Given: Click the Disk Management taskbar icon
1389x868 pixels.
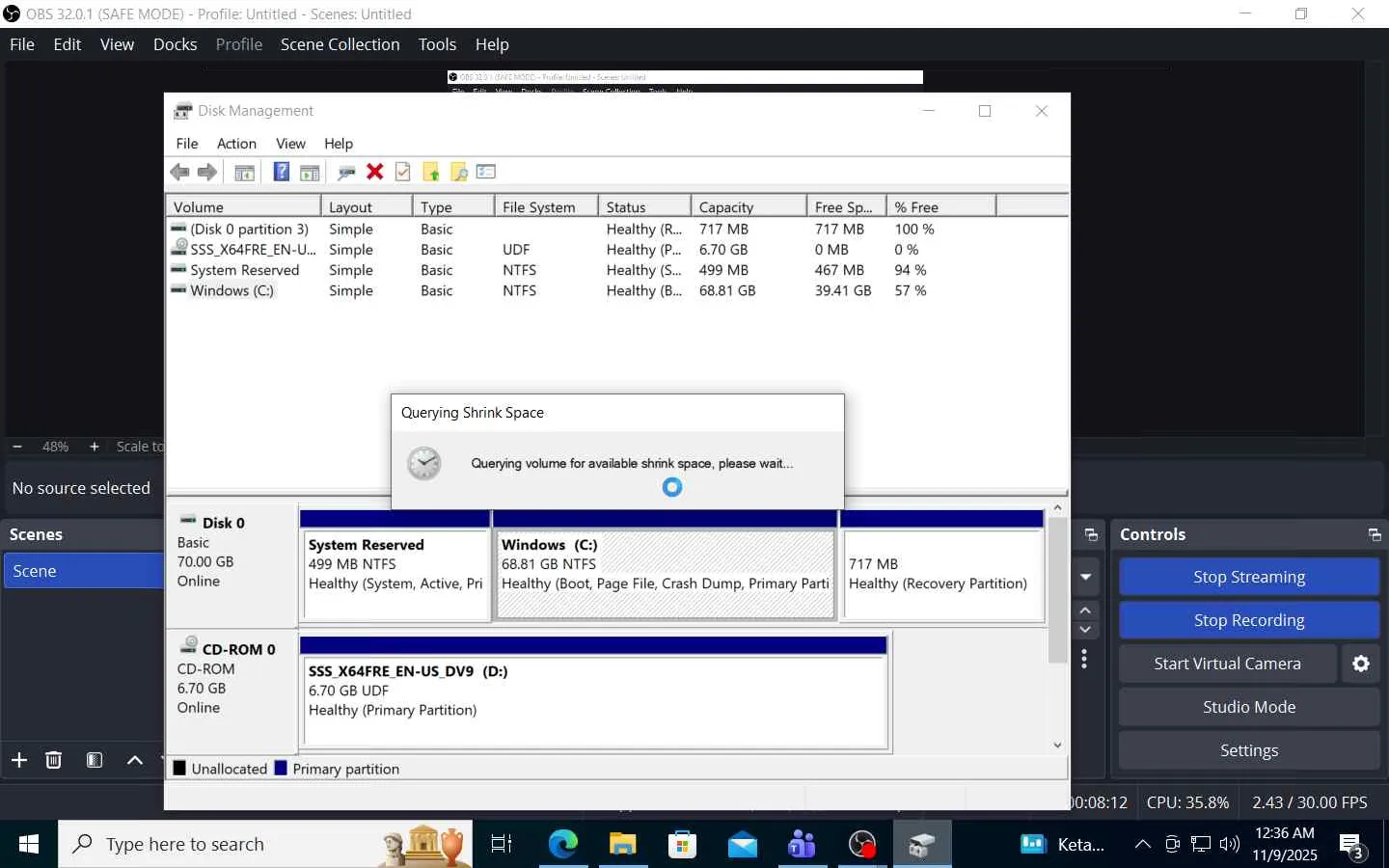Looking at the screenshot, I should point(922,845).
